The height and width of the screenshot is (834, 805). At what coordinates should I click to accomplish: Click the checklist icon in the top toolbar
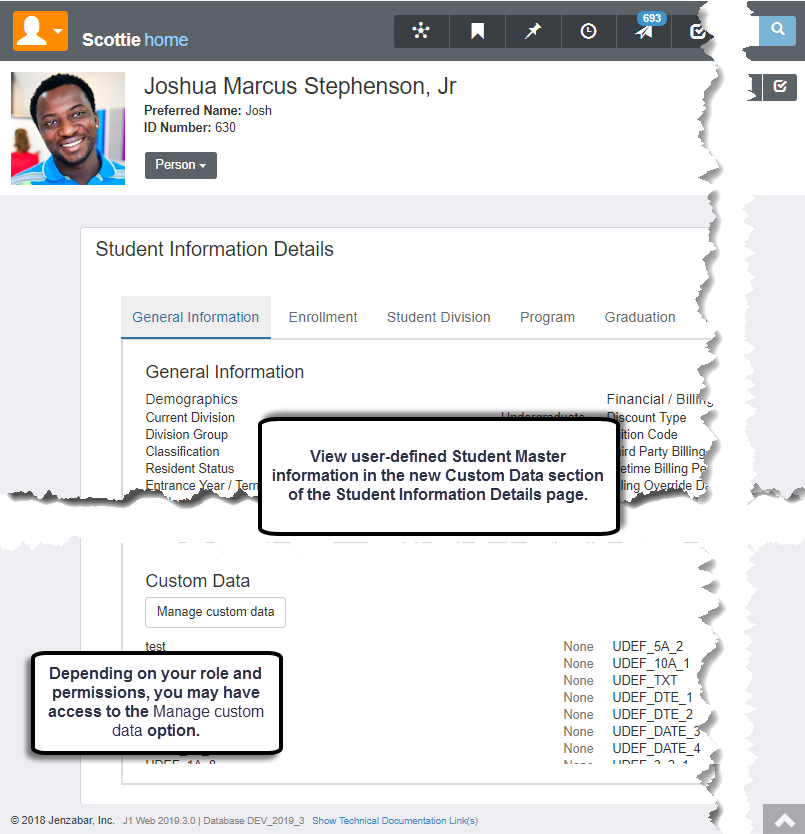coord(697,32)
